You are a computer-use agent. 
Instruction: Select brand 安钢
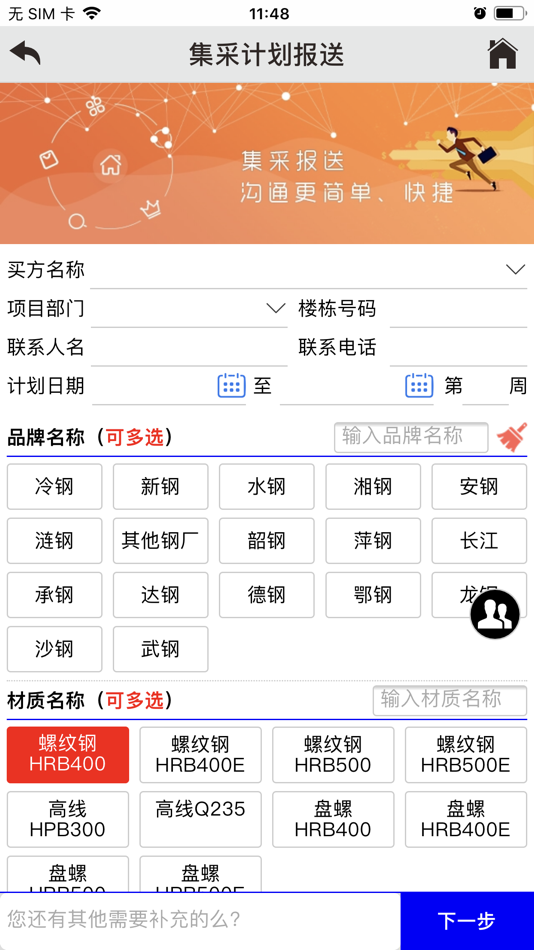click(479, 487)
